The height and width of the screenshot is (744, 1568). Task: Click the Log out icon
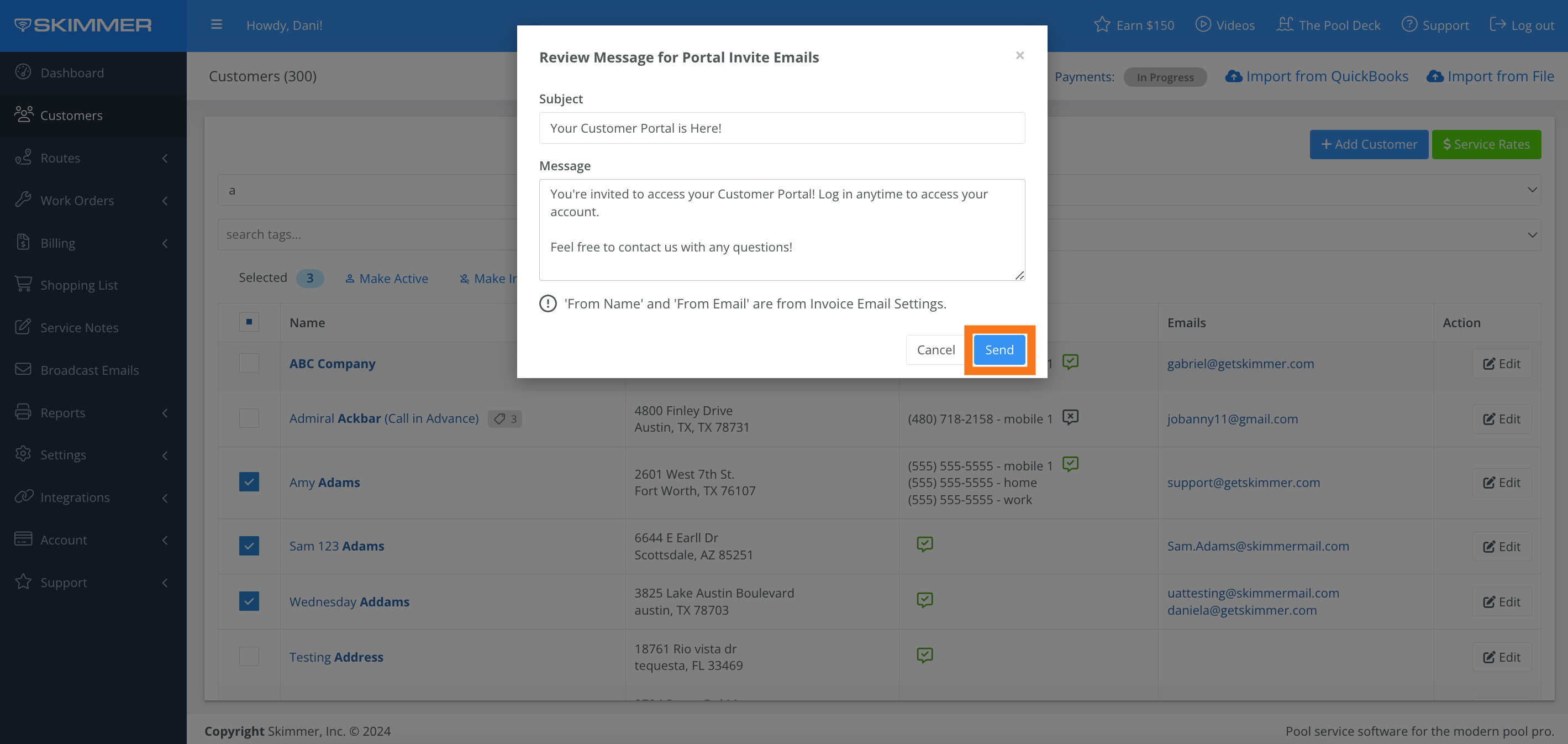coord(1497,24)
